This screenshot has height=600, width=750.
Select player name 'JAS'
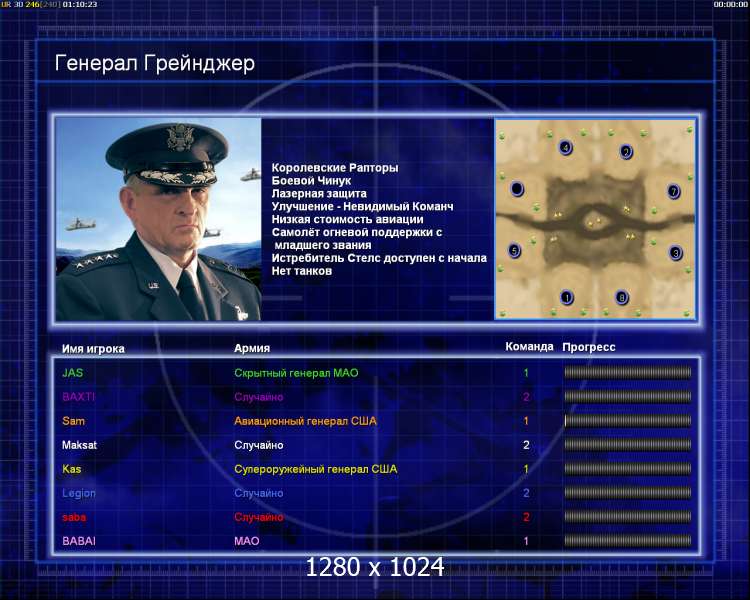point(73,373)
